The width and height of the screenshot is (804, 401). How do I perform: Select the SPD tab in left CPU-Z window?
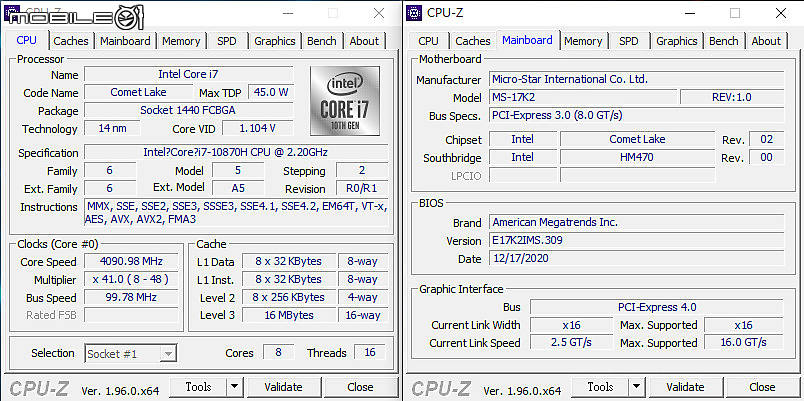pos(227,41)
